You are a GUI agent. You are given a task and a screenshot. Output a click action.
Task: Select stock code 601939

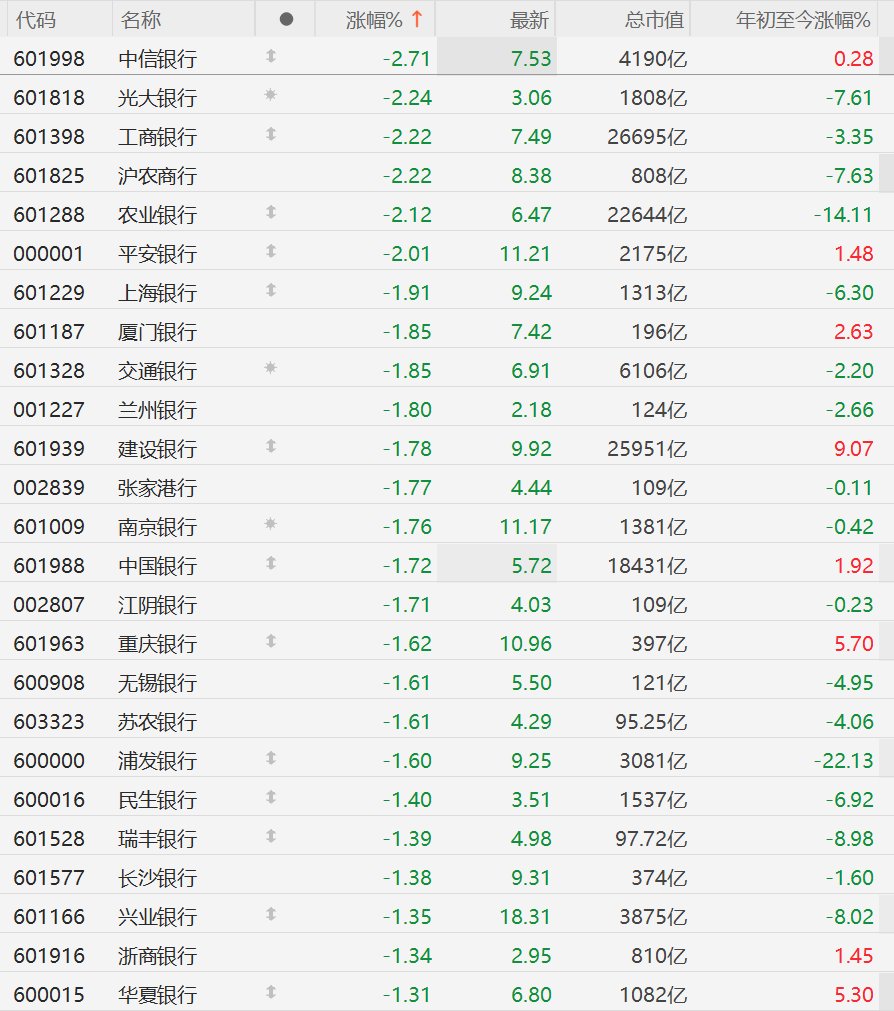click(x=49, y=449)
